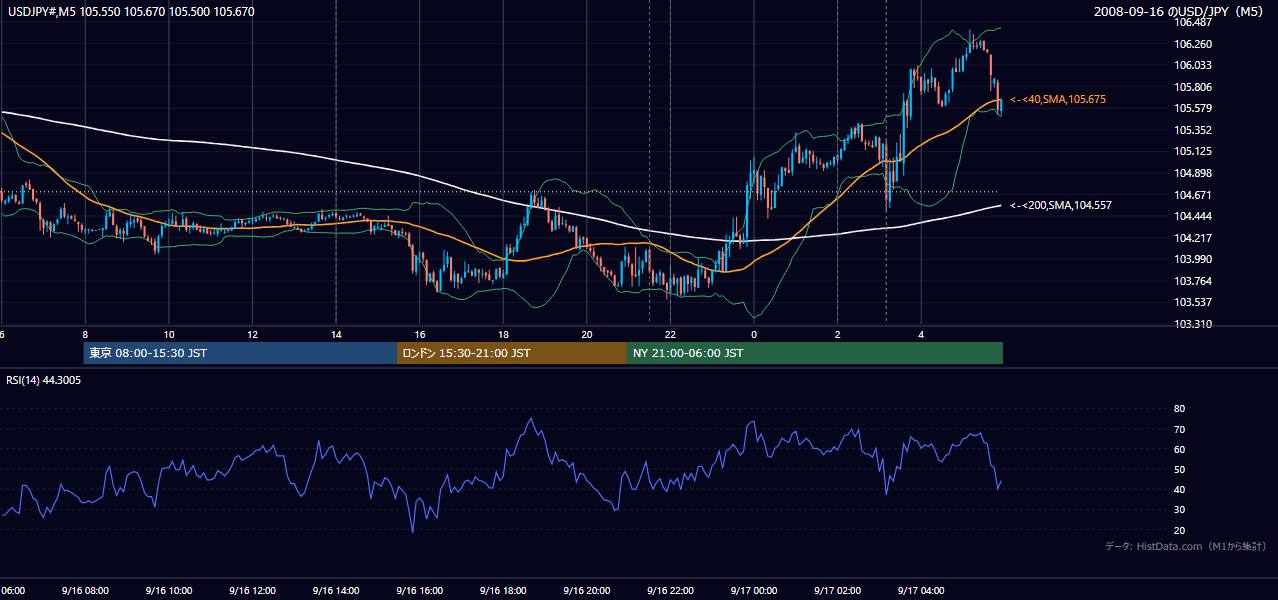The width and height of the screenshot is (1278, 600).
Task: Click the 104.671 price axis label
Action: pos(1193,195)
